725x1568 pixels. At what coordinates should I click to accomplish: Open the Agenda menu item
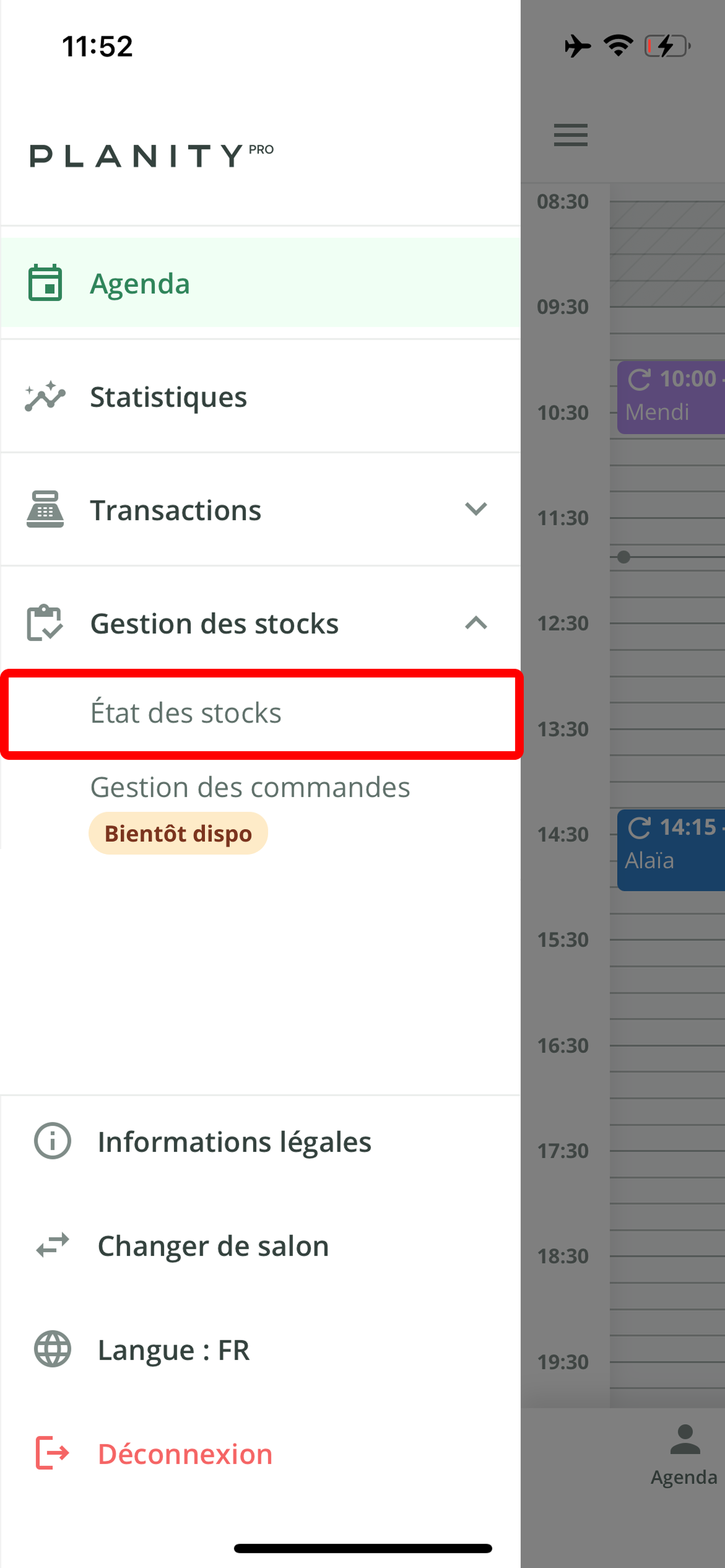140,284
